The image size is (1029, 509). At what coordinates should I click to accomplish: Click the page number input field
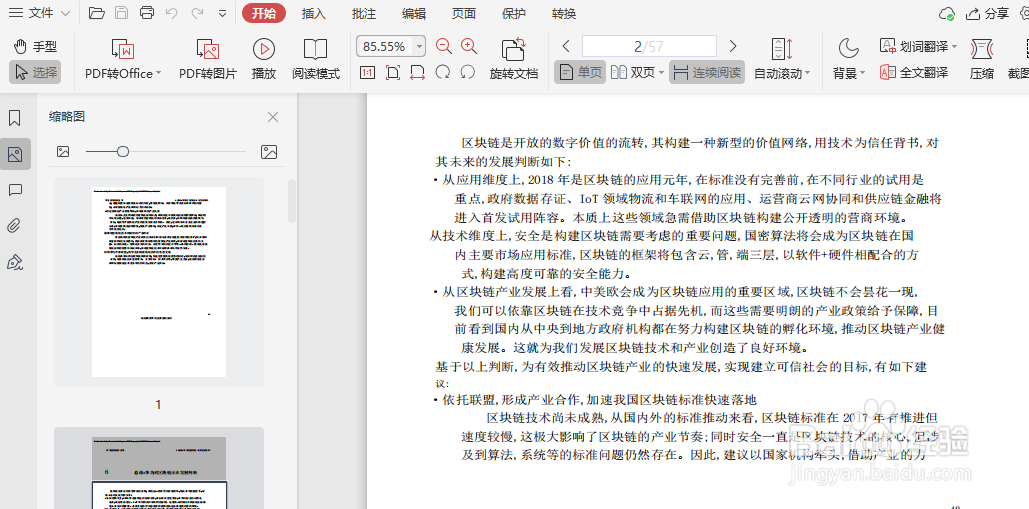point(649,47)
